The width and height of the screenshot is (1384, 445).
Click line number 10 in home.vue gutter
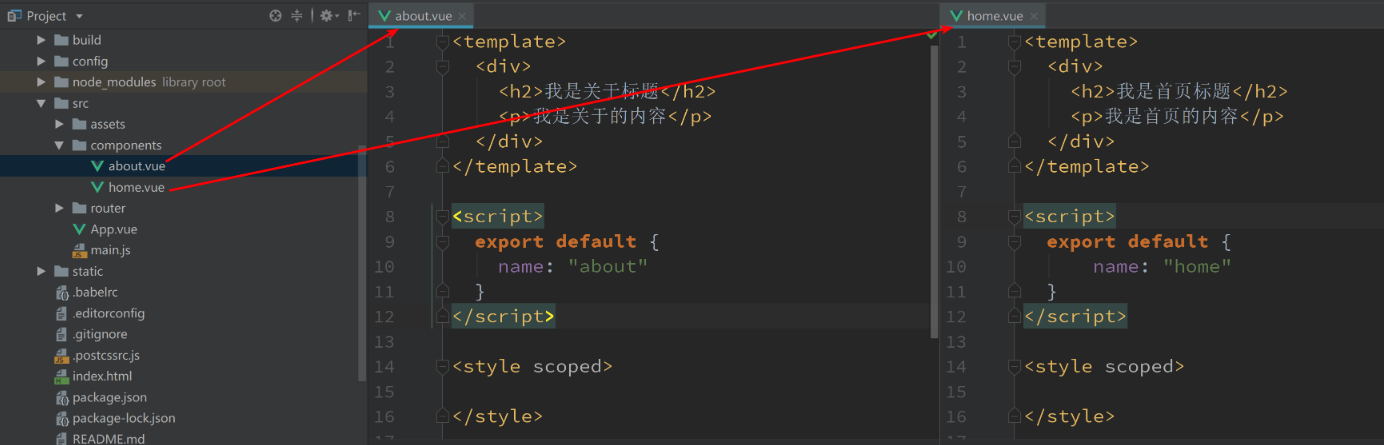(x=956, y=267)
